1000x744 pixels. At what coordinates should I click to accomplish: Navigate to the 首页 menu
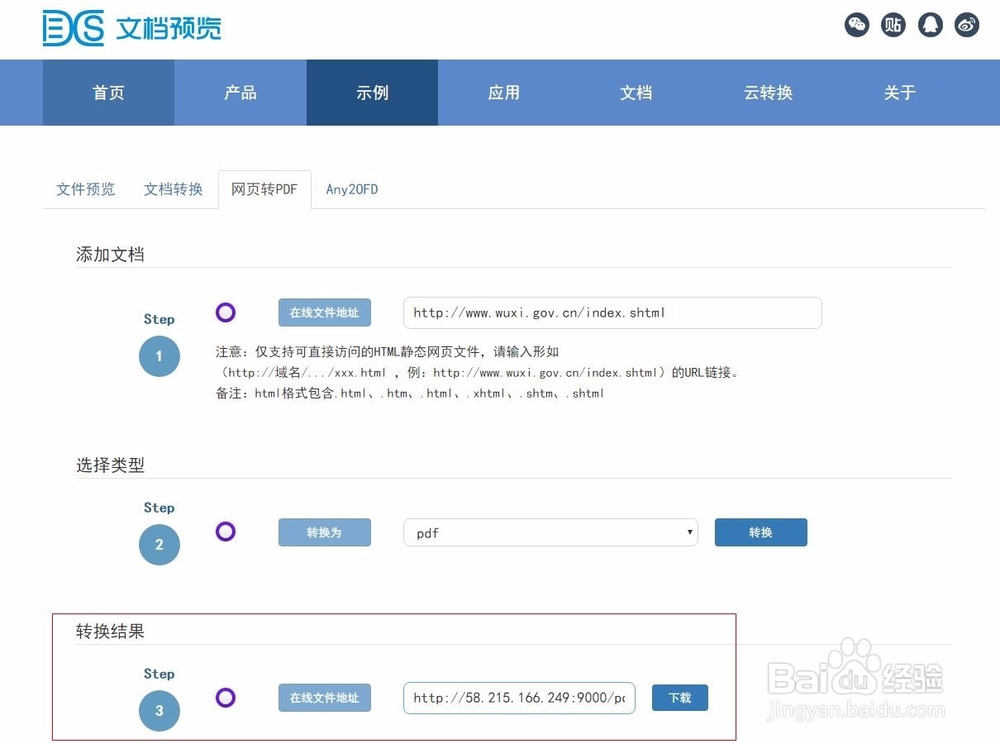coord(108,92)
